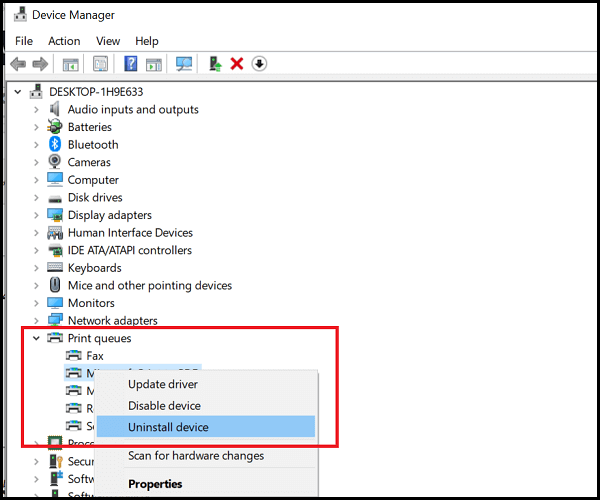Select Audio inputs and outputs label
This screenshot has height=500, width=600.
click(133, 109)
